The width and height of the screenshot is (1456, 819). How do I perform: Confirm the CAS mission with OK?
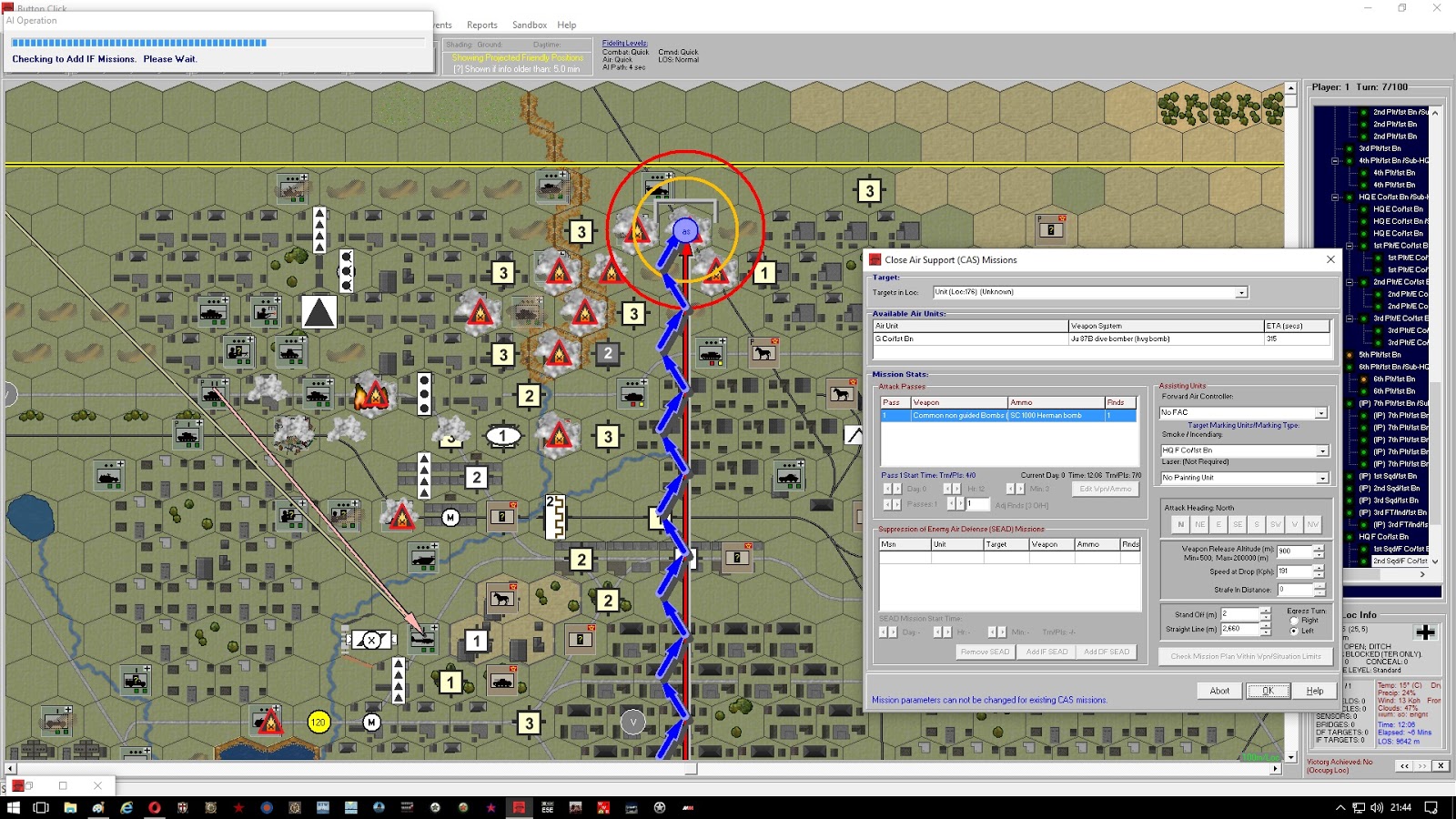coord(1268,691)
